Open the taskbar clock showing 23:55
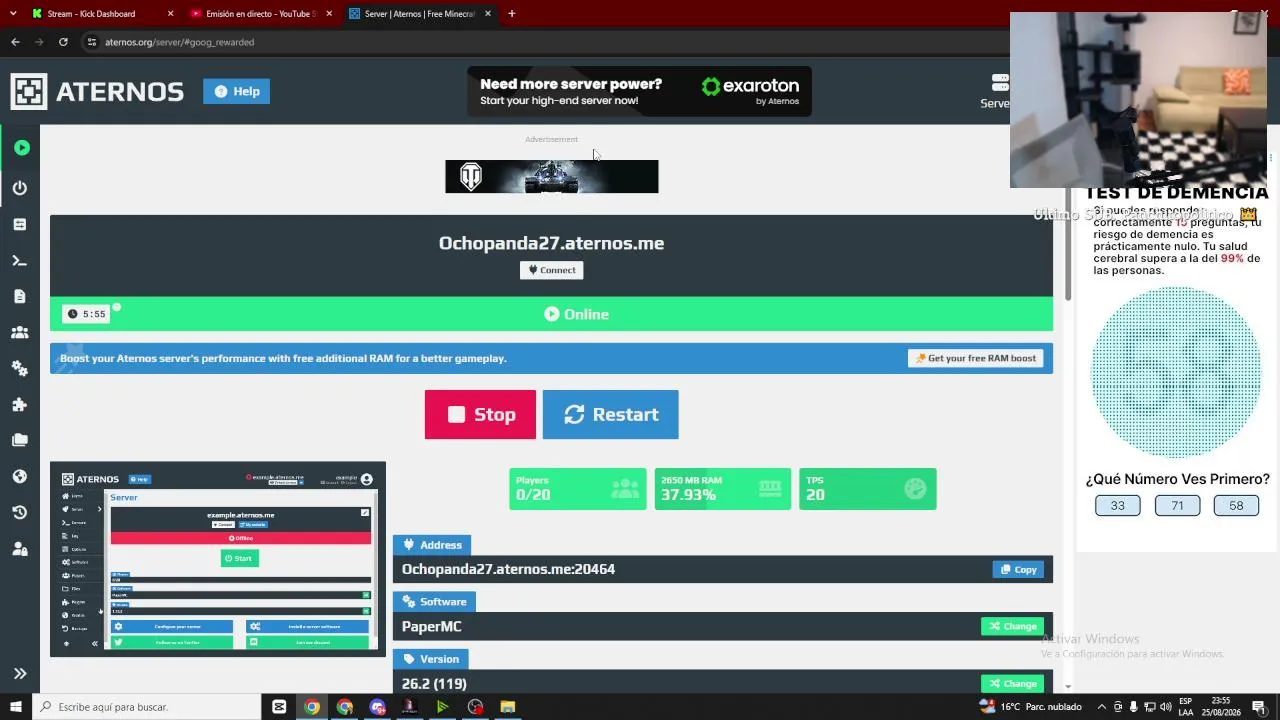The width and height of the screenshot is (1280, 720). click(x=1224, y=707)
